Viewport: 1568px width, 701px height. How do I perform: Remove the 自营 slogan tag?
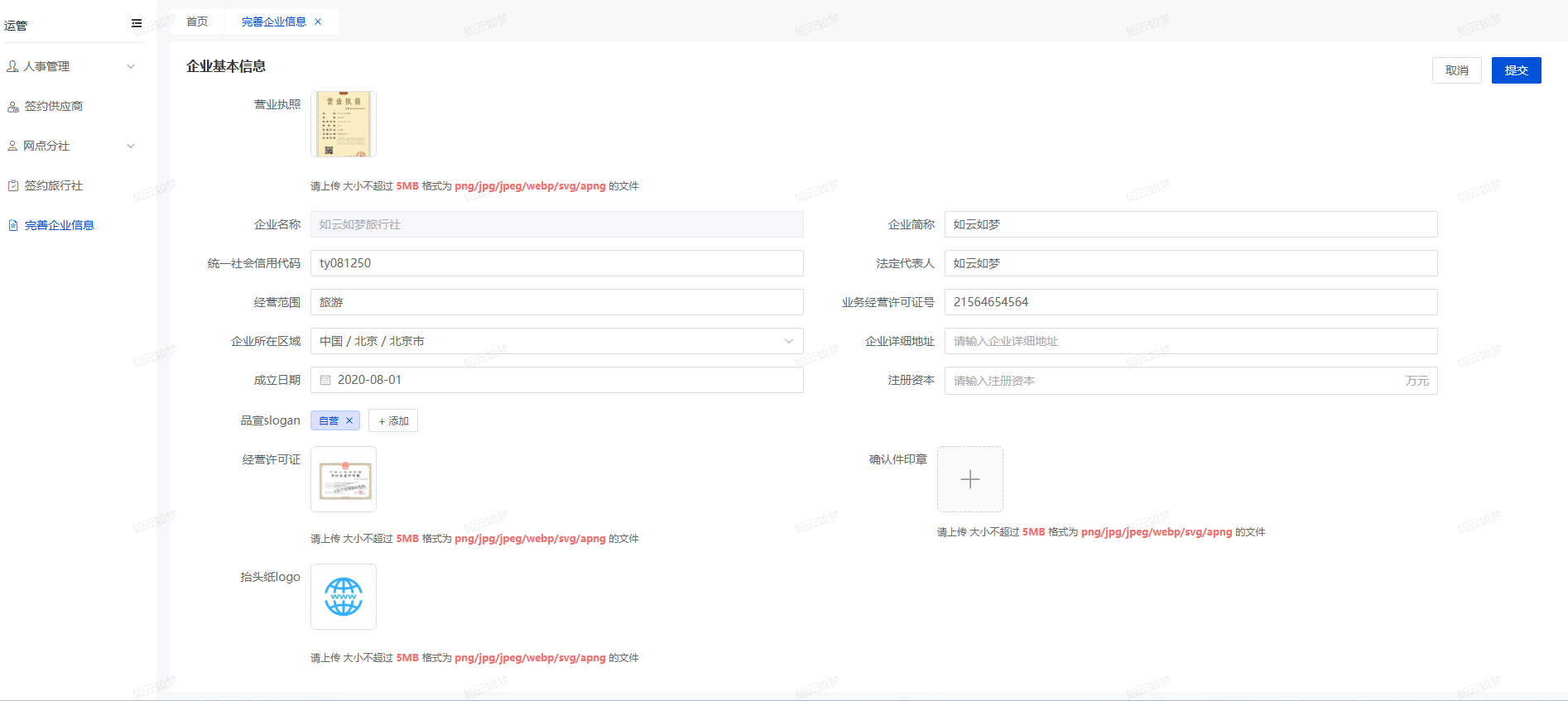point(349,420)
